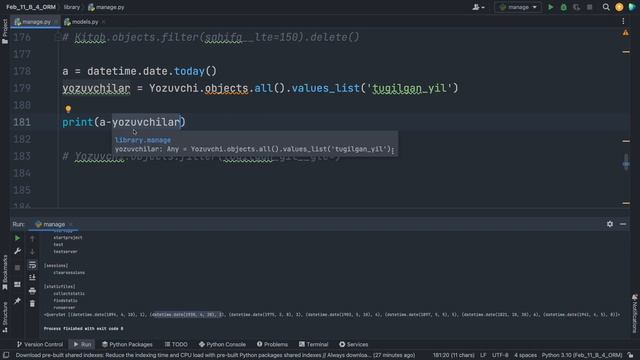Change file encoding UTF-8 in status bar
Image resolution: width=640 pixels, height=360 pixels.
(x=500, y=355)
